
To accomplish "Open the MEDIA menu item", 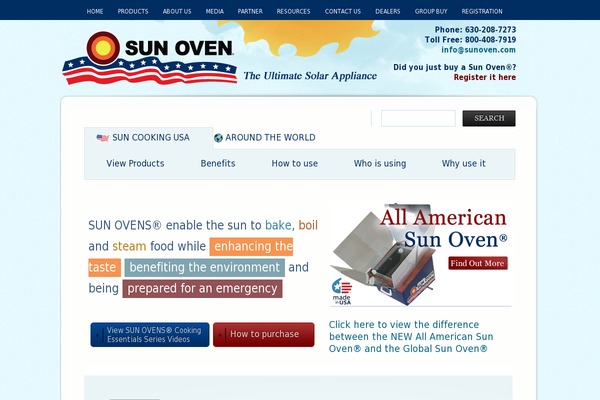I will click(215, 11).
